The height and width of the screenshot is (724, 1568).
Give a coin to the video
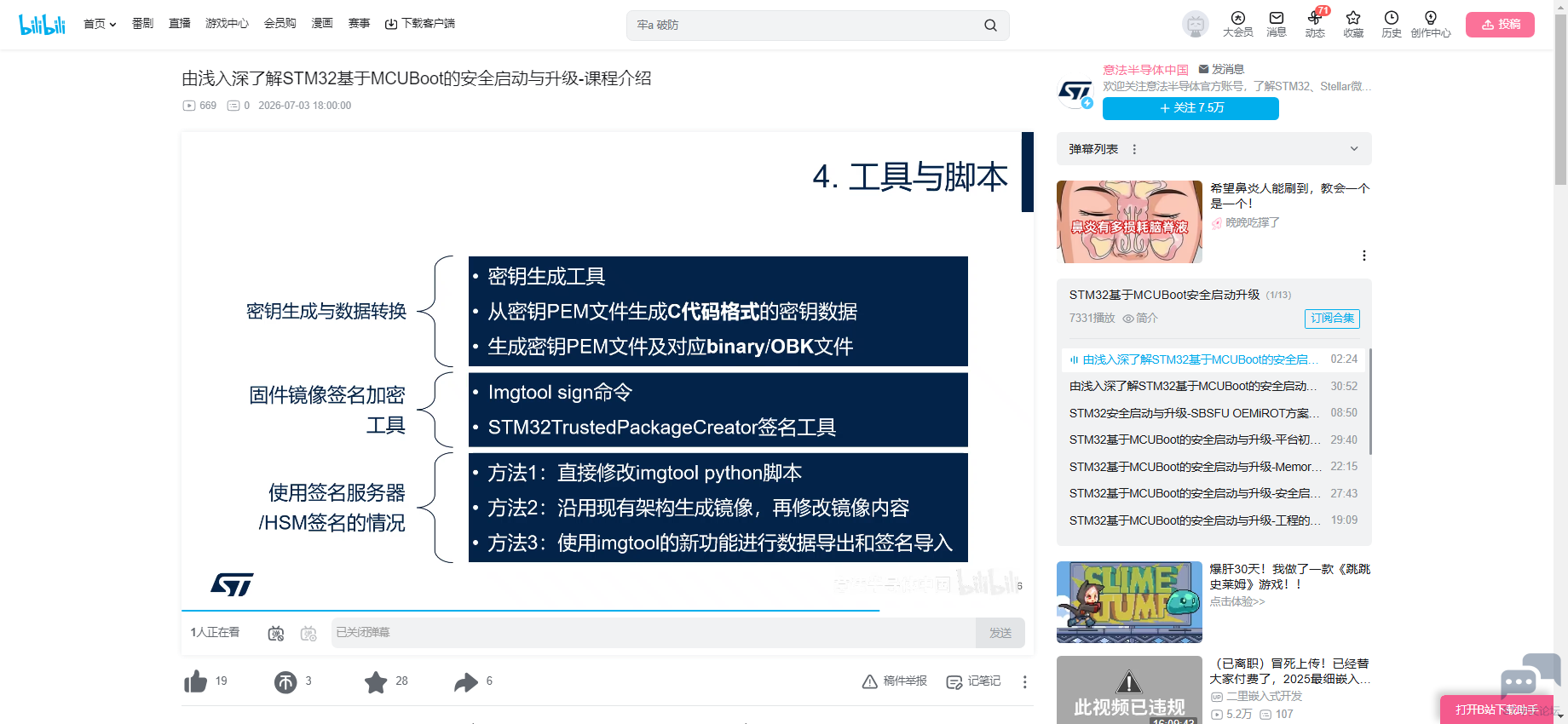[285, 681]
